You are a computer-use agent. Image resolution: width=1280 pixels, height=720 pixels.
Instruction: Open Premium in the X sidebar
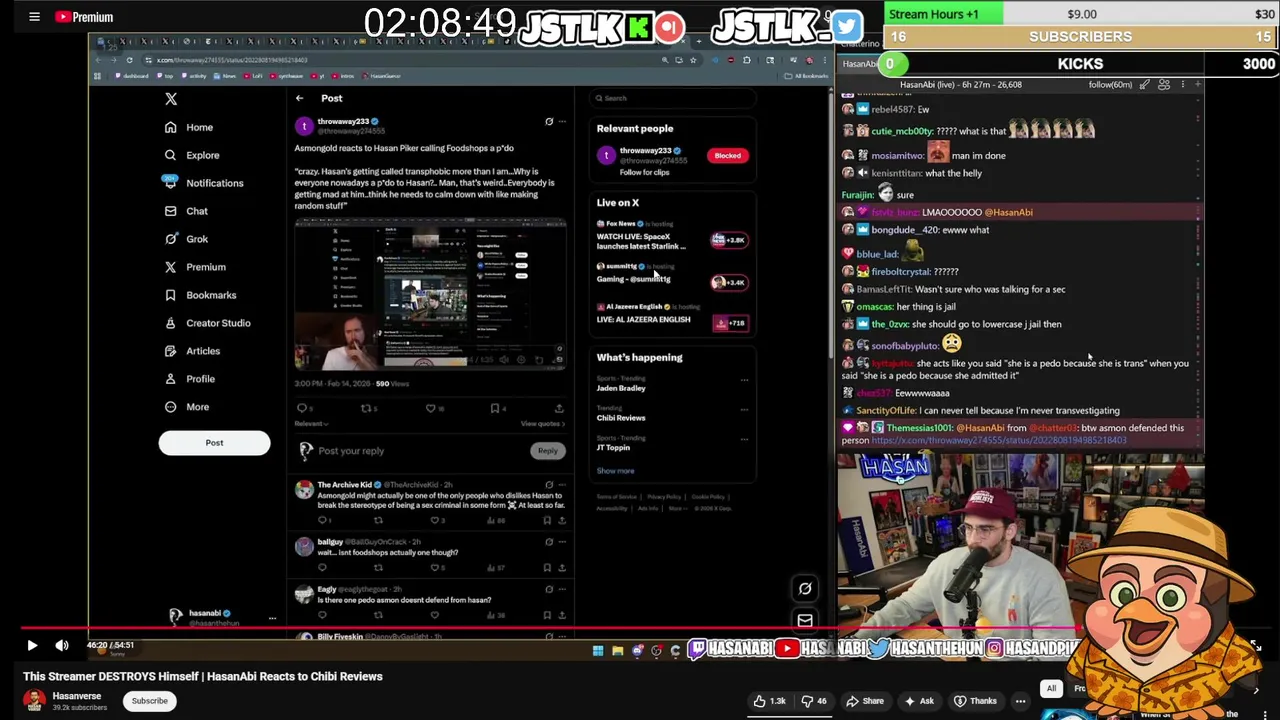(x=195, y=267)
